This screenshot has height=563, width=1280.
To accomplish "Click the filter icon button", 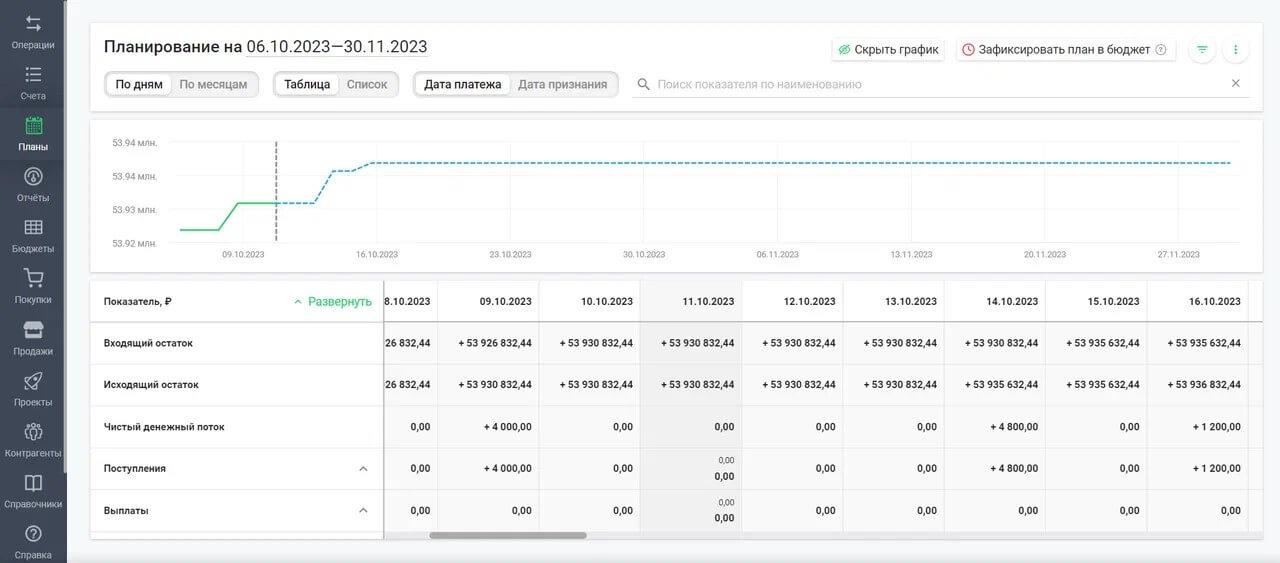I will coord(1202,49).
